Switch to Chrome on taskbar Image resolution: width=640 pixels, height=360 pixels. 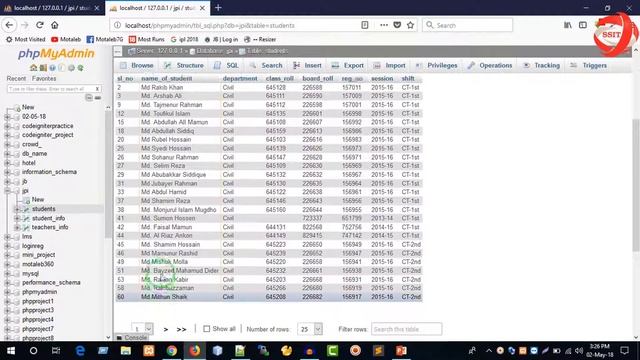click(171, 351)
